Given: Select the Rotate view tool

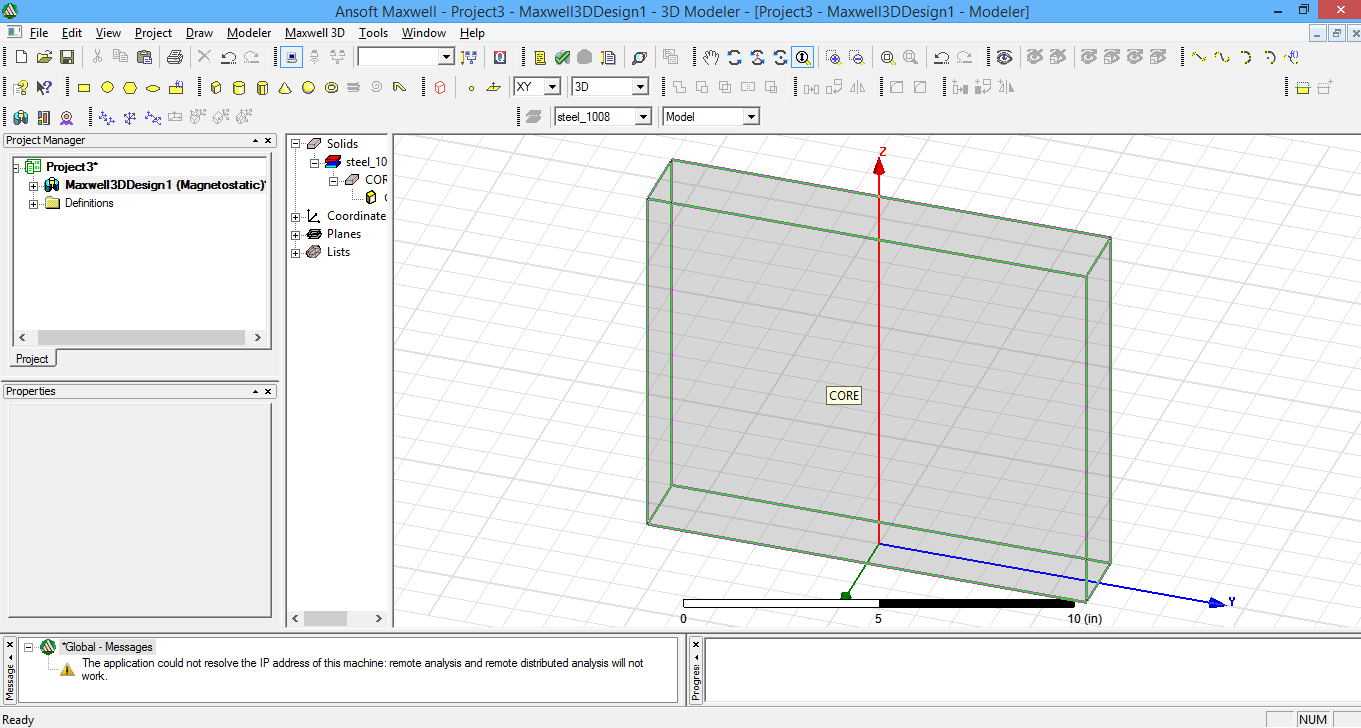Looking at the screenshot, I should pyautogui.click(x=734, y=57).
